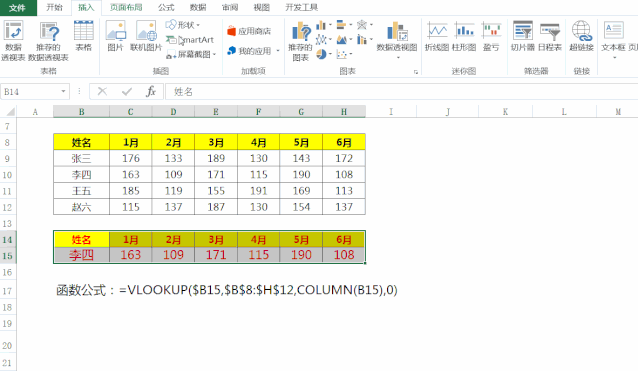
Task: Cancel entry with formula bar X
Action: tap(102, 92)
